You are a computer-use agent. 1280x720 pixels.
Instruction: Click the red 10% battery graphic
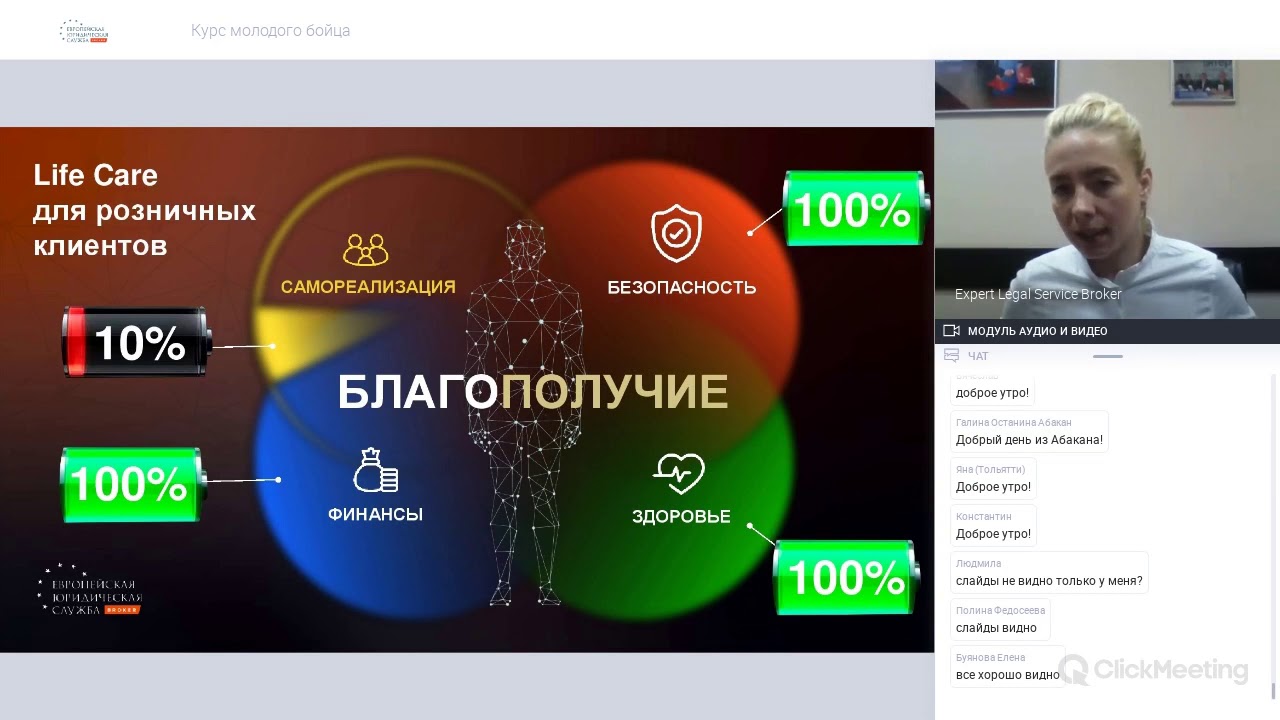point(137,343)
